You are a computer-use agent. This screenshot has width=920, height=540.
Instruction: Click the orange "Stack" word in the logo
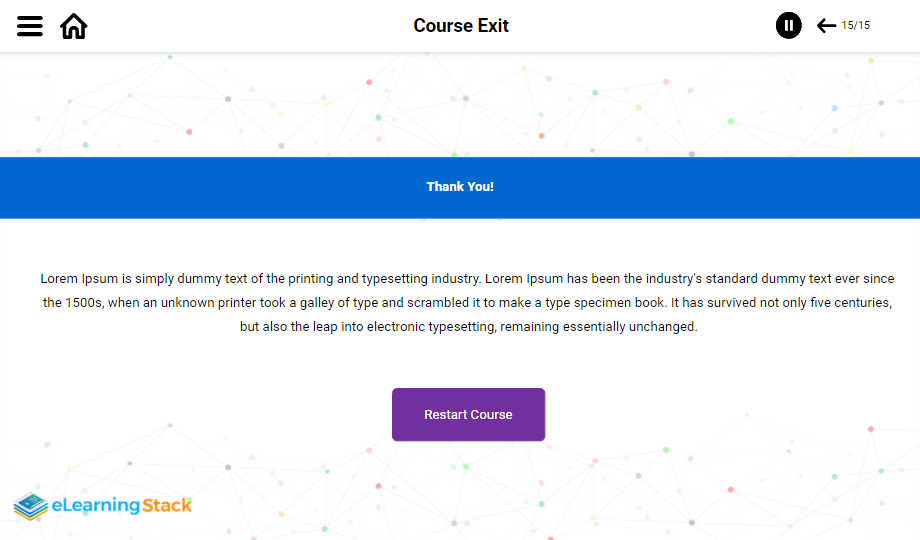click(x=166, y=505)
